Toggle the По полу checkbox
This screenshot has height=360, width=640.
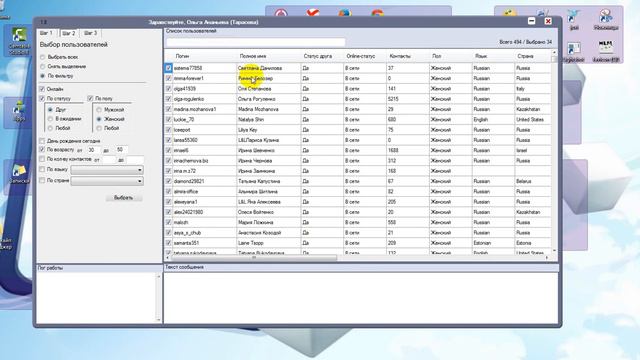click(90, 98)
